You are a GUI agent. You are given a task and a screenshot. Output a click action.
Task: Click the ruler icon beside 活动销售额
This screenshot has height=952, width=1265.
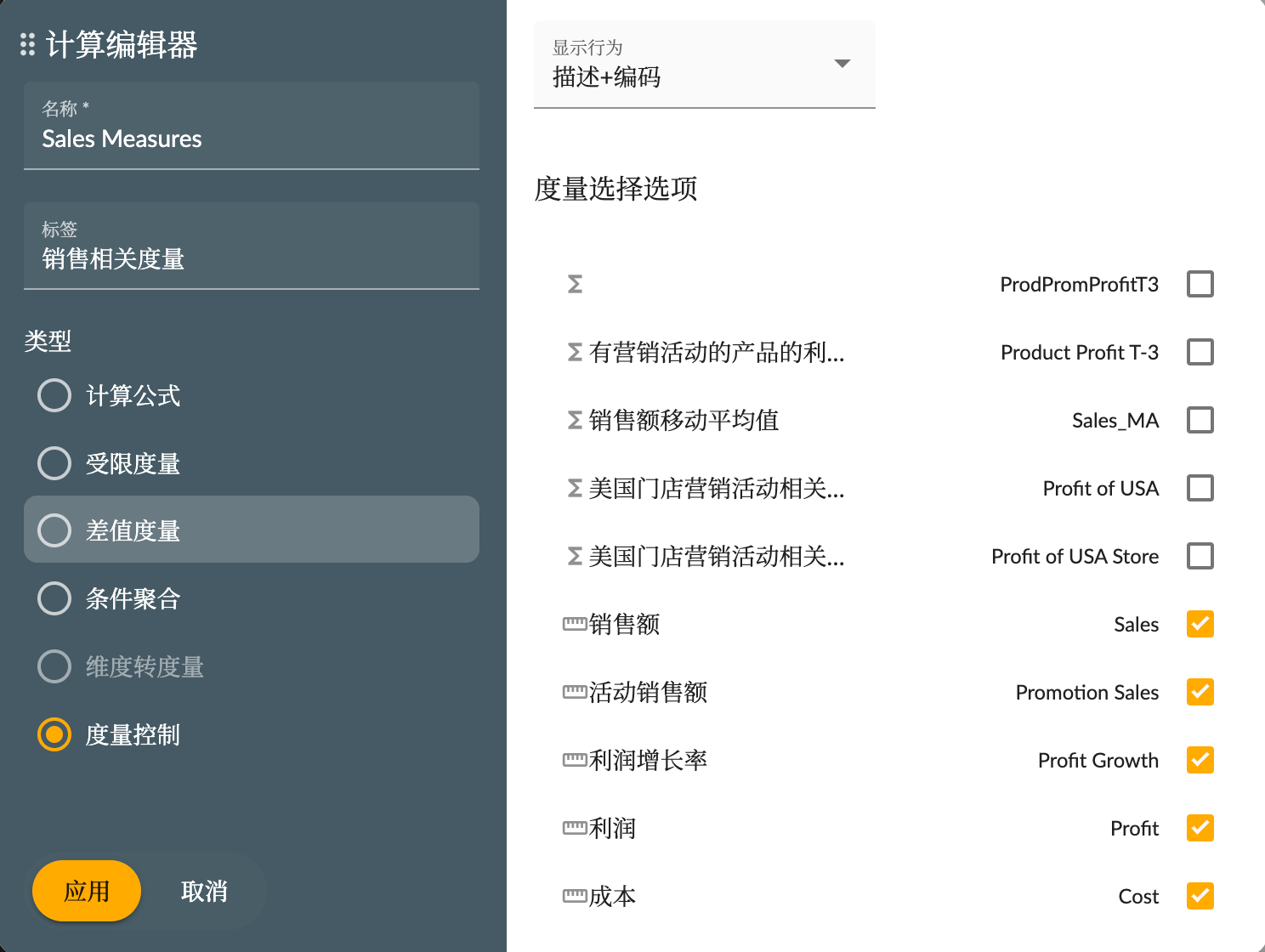click(574, 691)
